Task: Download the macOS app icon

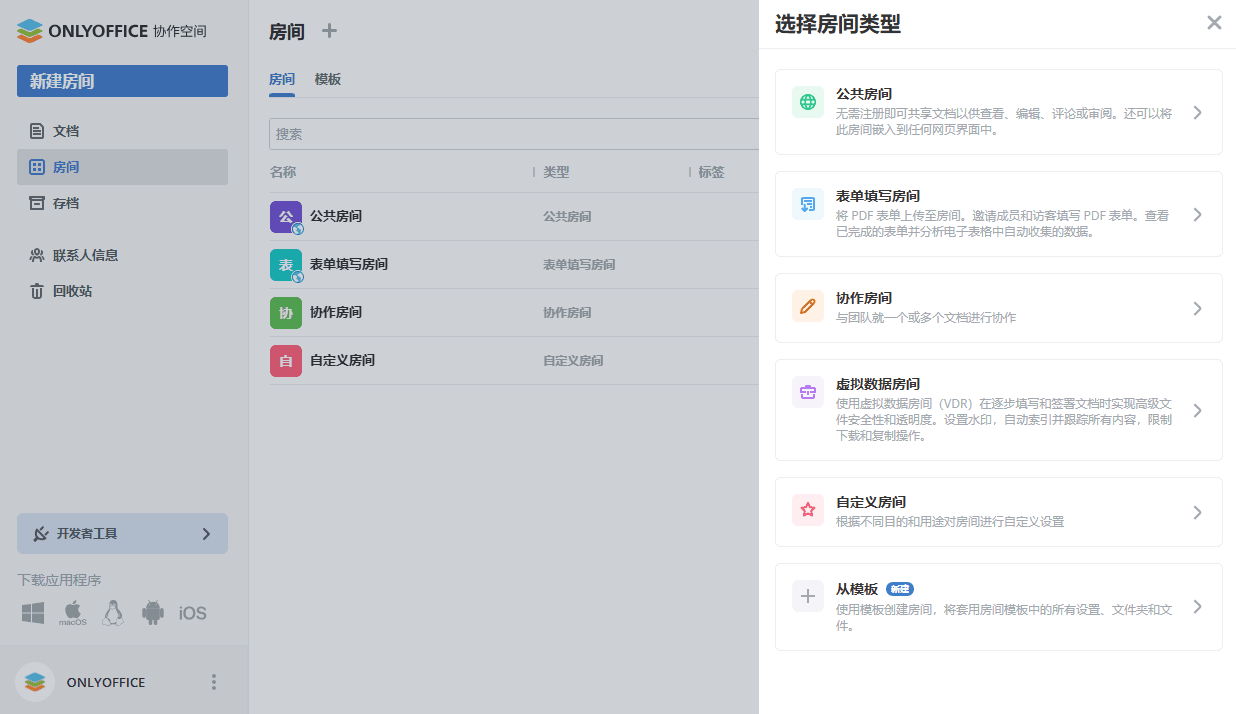Action: pos(73,613)
